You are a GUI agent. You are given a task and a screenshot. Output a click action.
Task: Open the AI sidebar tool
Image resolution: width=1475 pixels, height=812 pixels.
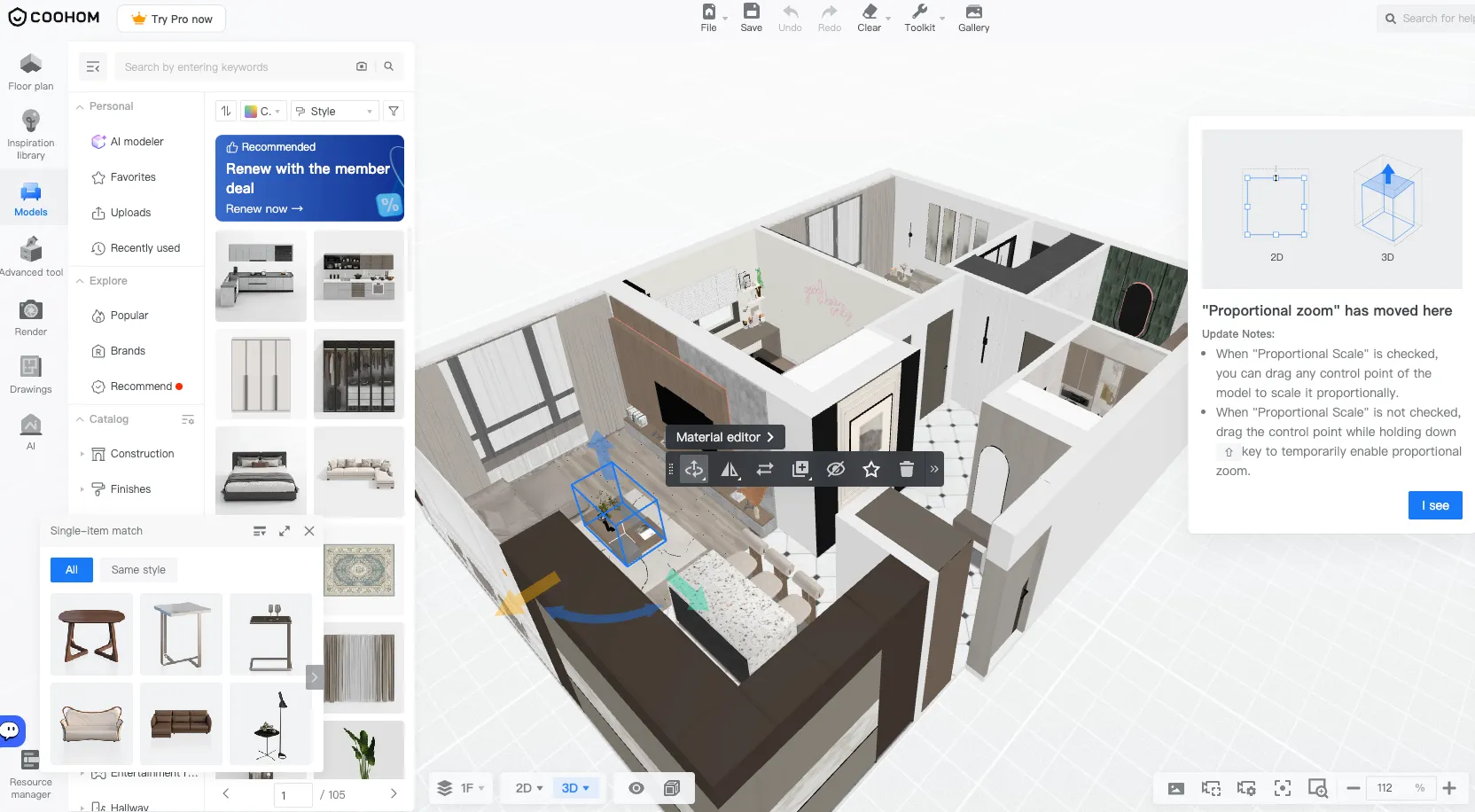click(x=31, y=432)
